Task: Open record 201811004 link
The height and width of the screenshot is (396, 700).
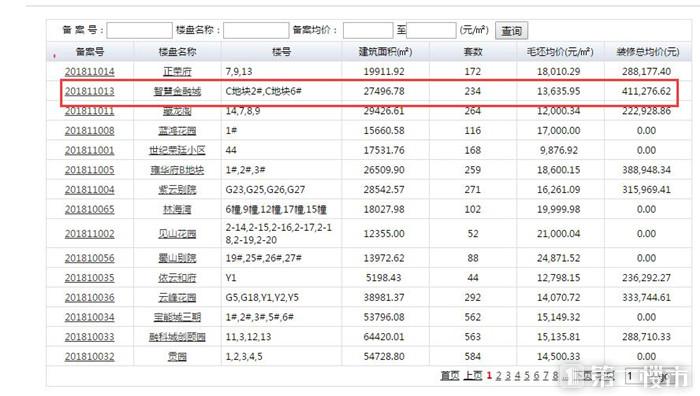Action: 89,190
